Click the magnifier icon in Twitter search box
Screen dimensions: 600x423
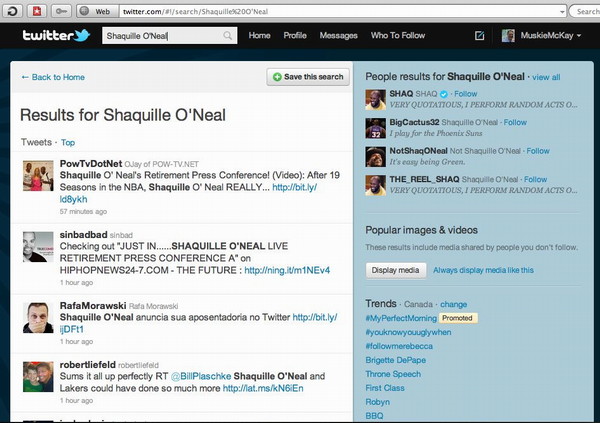click(x=227, y=36)
